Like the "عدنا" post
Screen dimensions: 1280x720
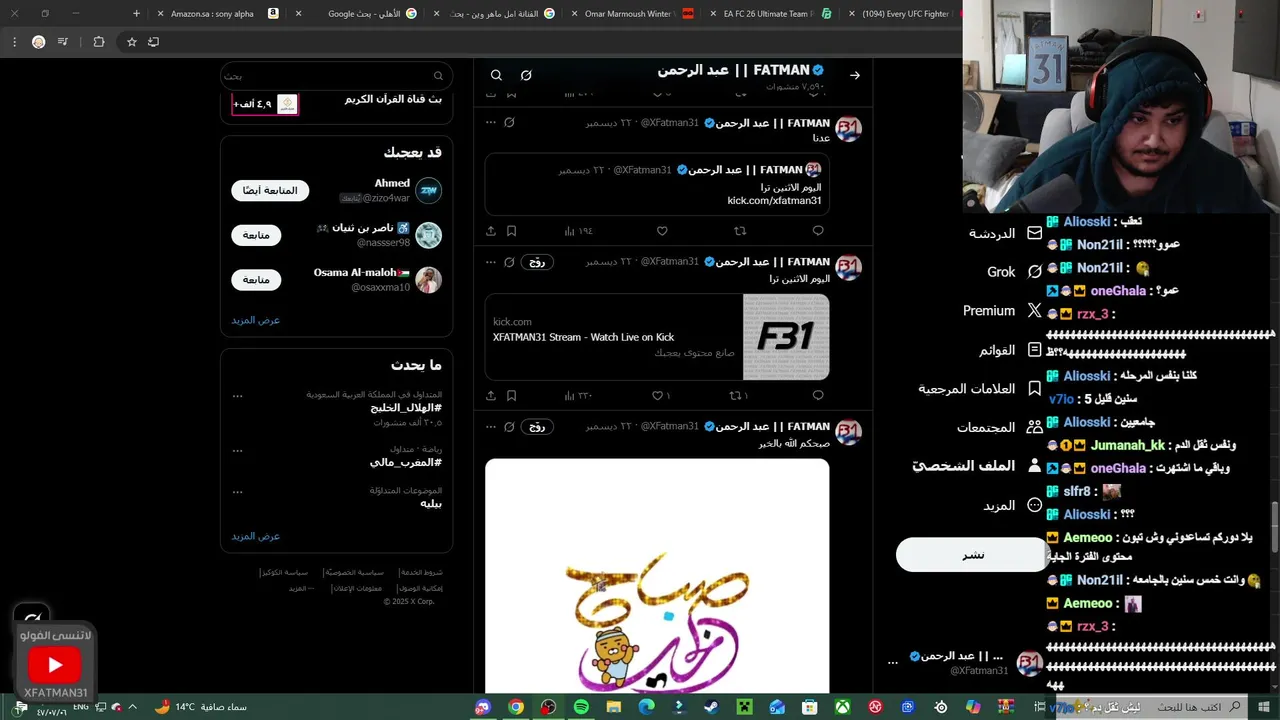(x=662, y=231)
